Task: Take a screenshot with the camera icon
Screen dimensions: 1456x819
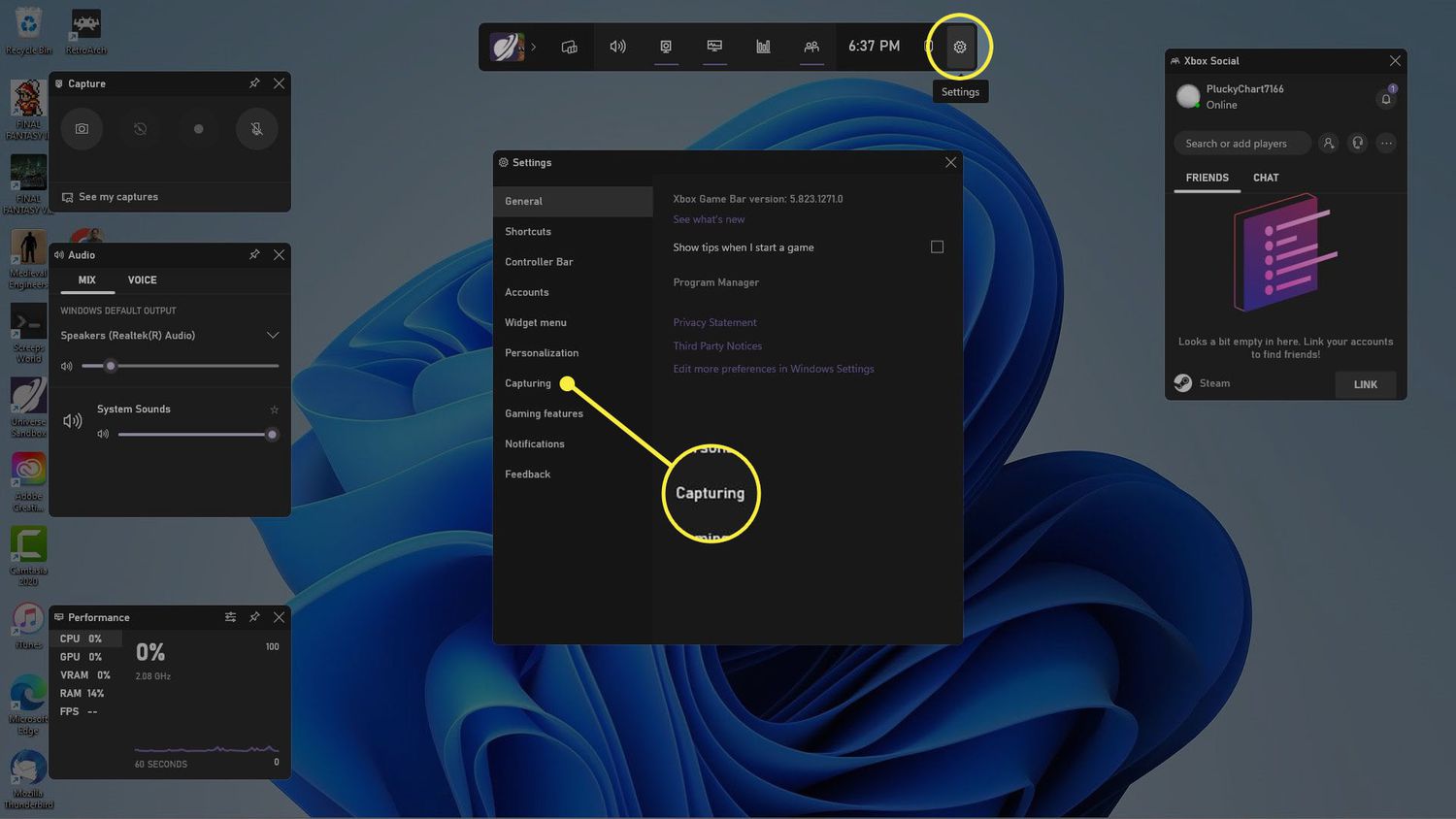Action: (82, 129)
